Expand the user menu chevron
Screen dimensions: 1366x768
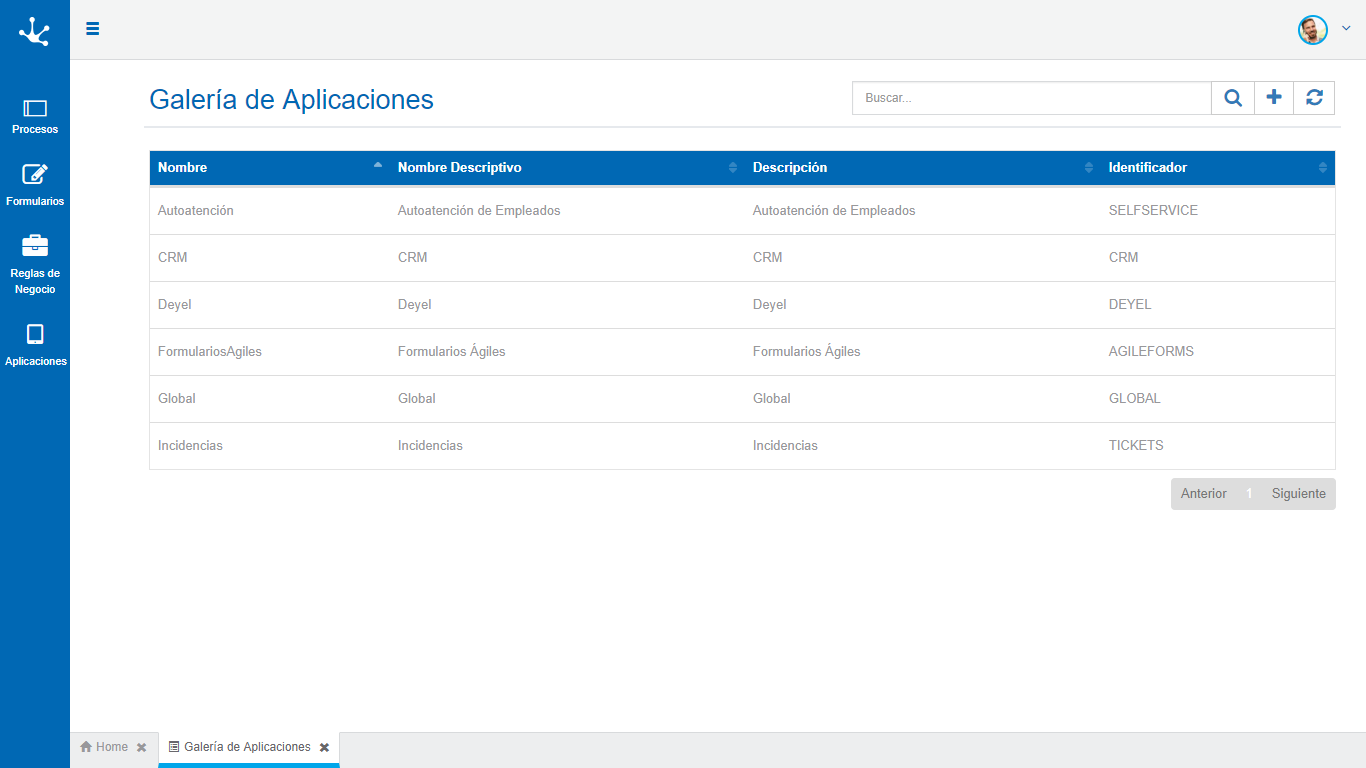(1346, 29)
